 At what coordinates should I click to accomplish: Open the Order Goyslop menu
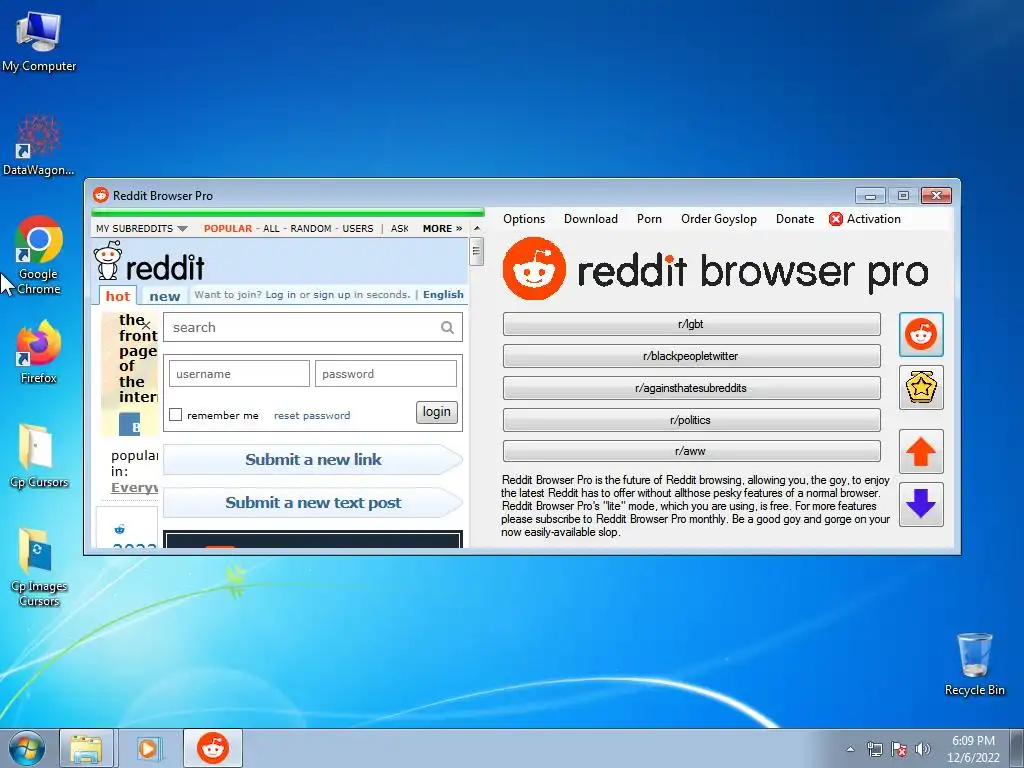tap(718, 219)
